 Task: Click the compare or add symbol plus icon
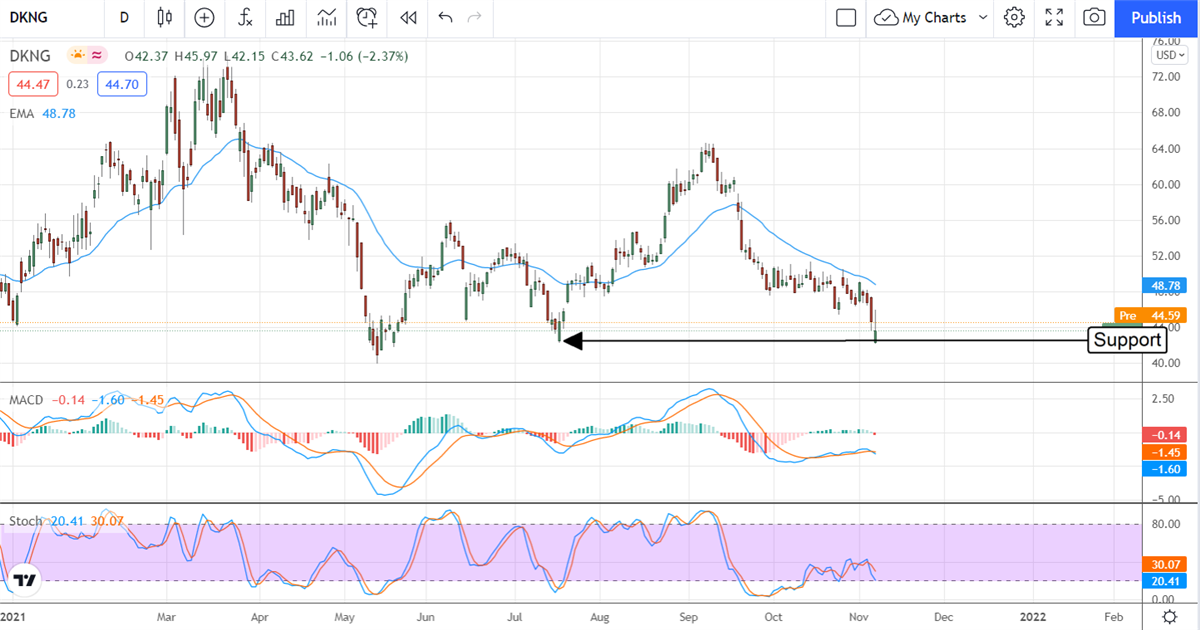204,17
